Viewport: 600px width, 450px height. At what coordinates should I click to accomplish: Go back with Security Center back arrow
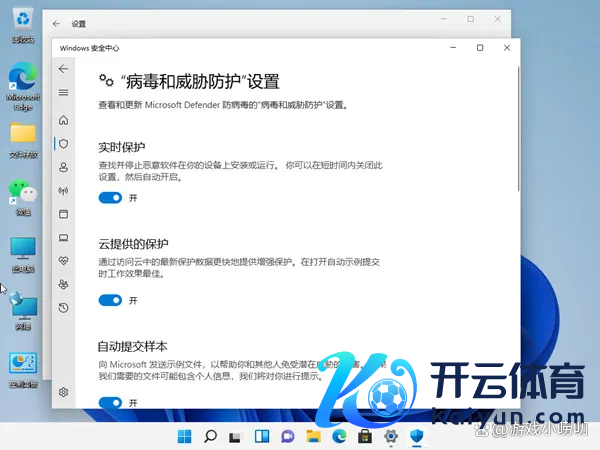click(64, 69)
